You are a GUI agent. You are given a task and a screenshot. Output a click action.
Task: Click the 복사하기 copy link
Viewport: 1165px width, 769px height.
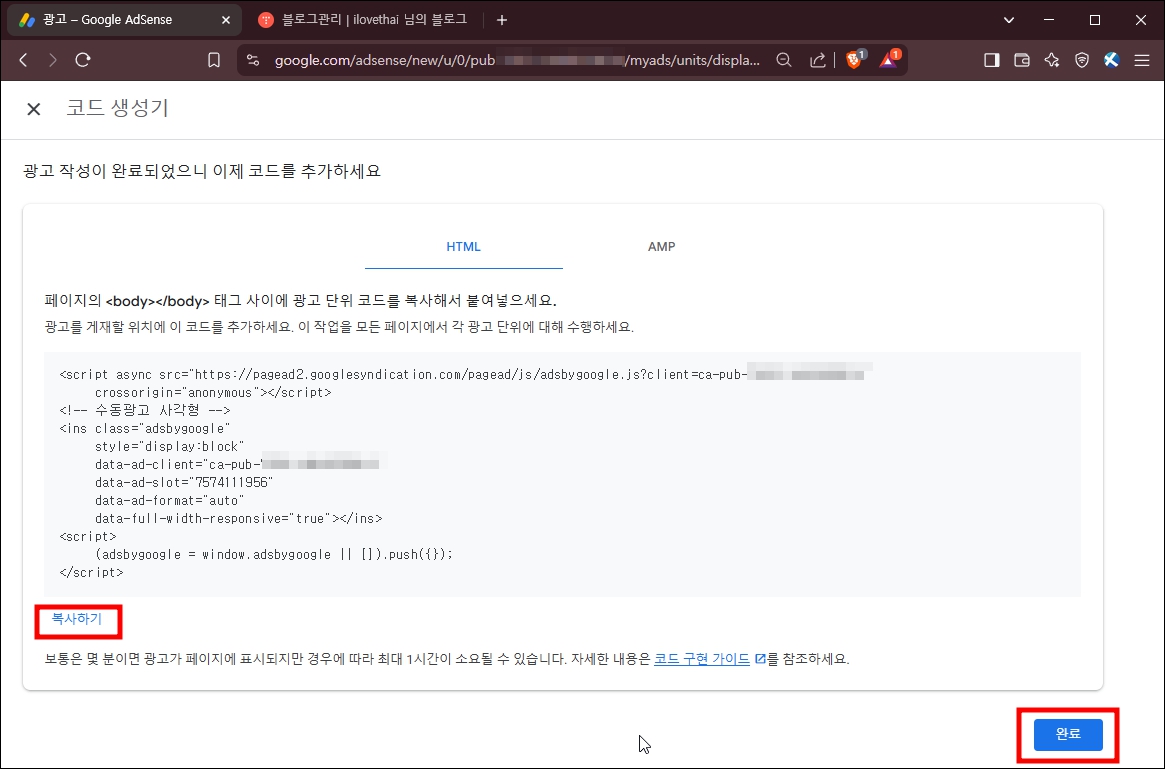(x=77, y=619)
